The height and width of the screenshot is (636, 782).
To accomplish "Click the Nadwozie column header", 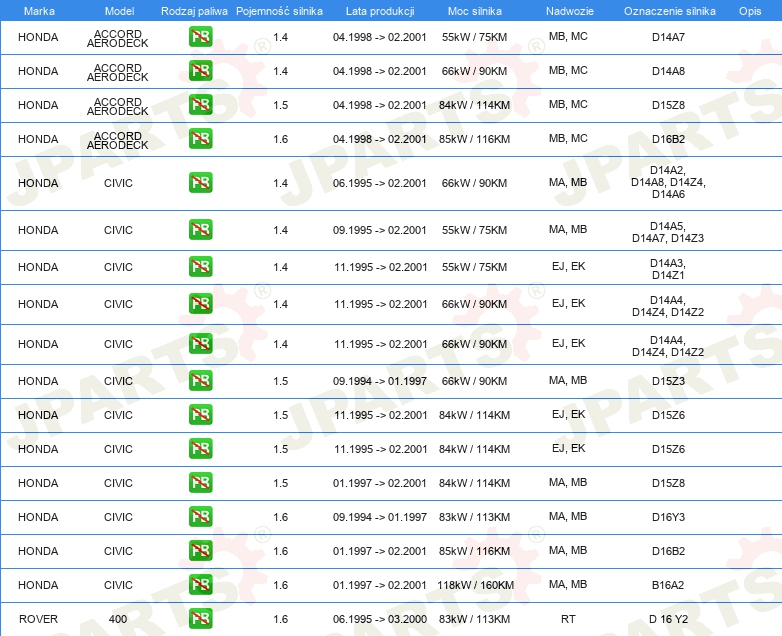I will tap(570, 11).
